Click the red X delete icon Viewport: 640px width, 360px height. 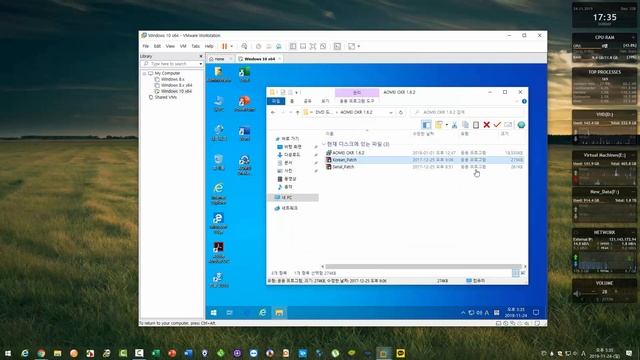pos(487,125)
